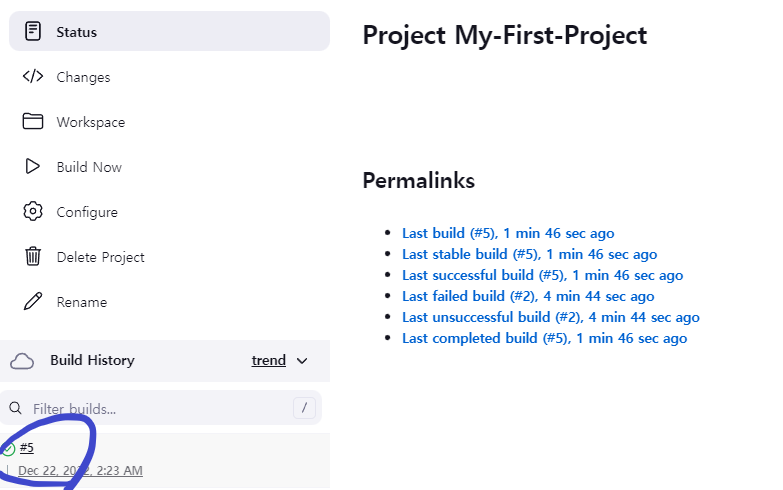
Task: Open Last failed build (#2) permalink
Action: [528, 296]
